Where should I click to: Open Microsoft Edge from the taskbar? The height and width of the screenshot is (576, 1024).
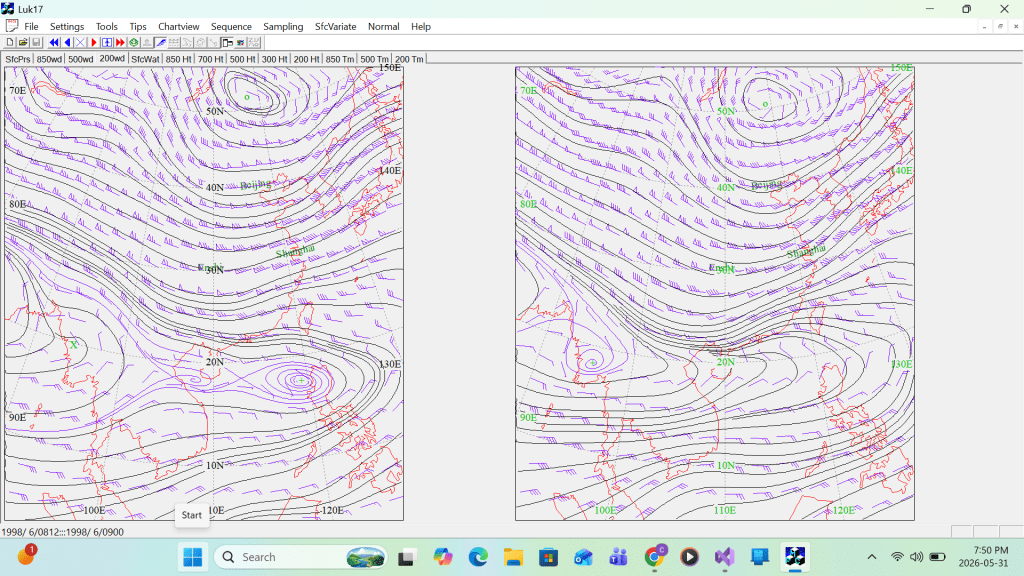[x=478, y=557]
